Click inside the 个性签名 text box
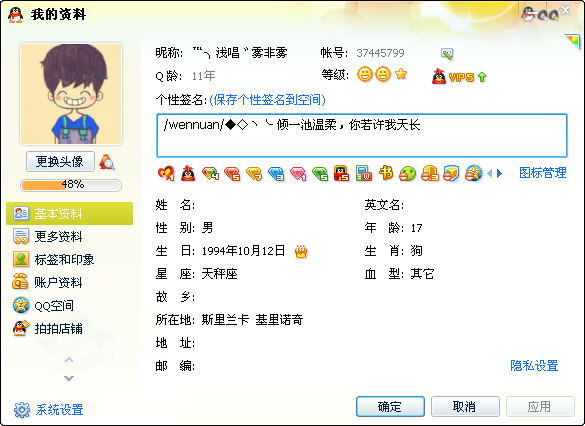This screenshot has width=585, height=426. click(362, 135)
